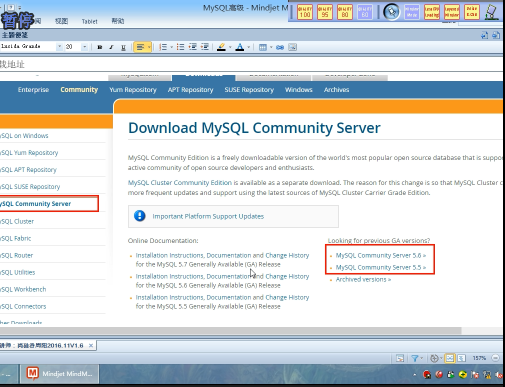Toggle underline formatting in notes toolbar
The height and width of the screenshot is (387, 505).
[x=123, y=47]
